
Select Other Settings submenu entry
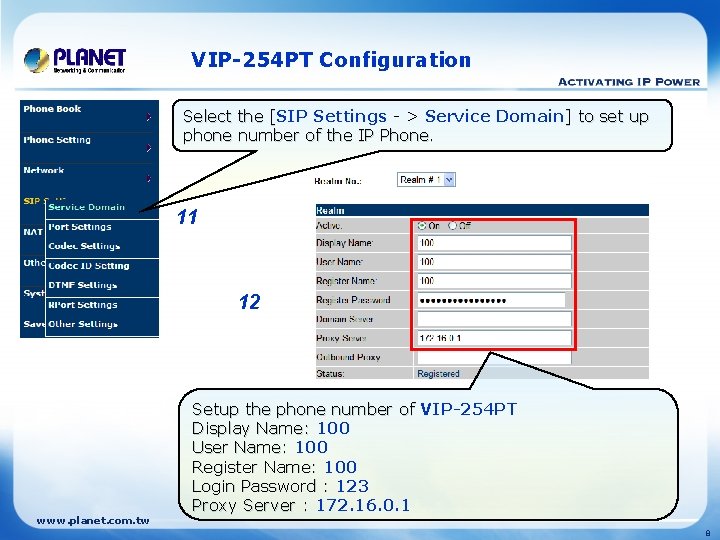(83, 324)
